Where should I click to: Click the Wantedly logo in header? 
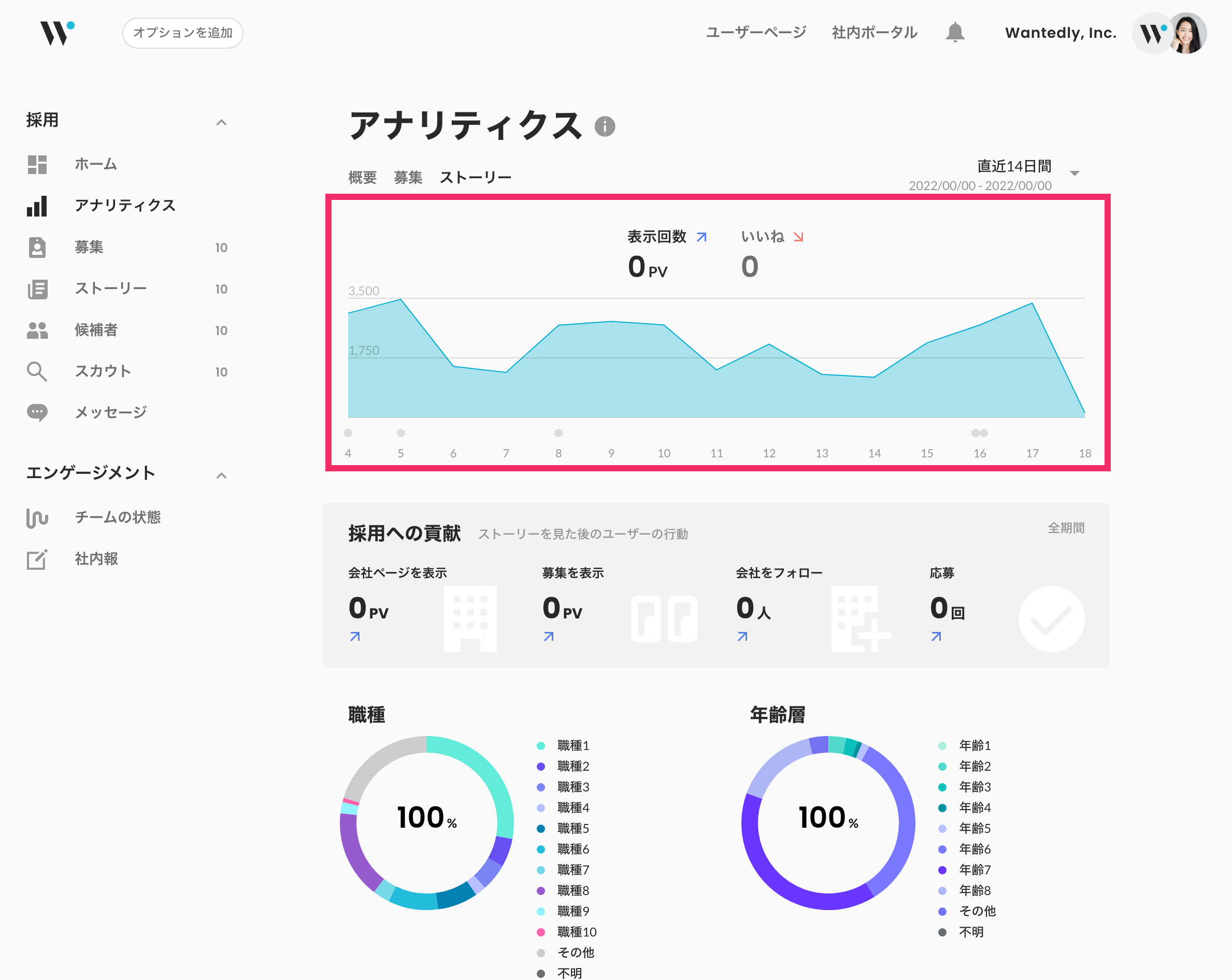point(57,33)
